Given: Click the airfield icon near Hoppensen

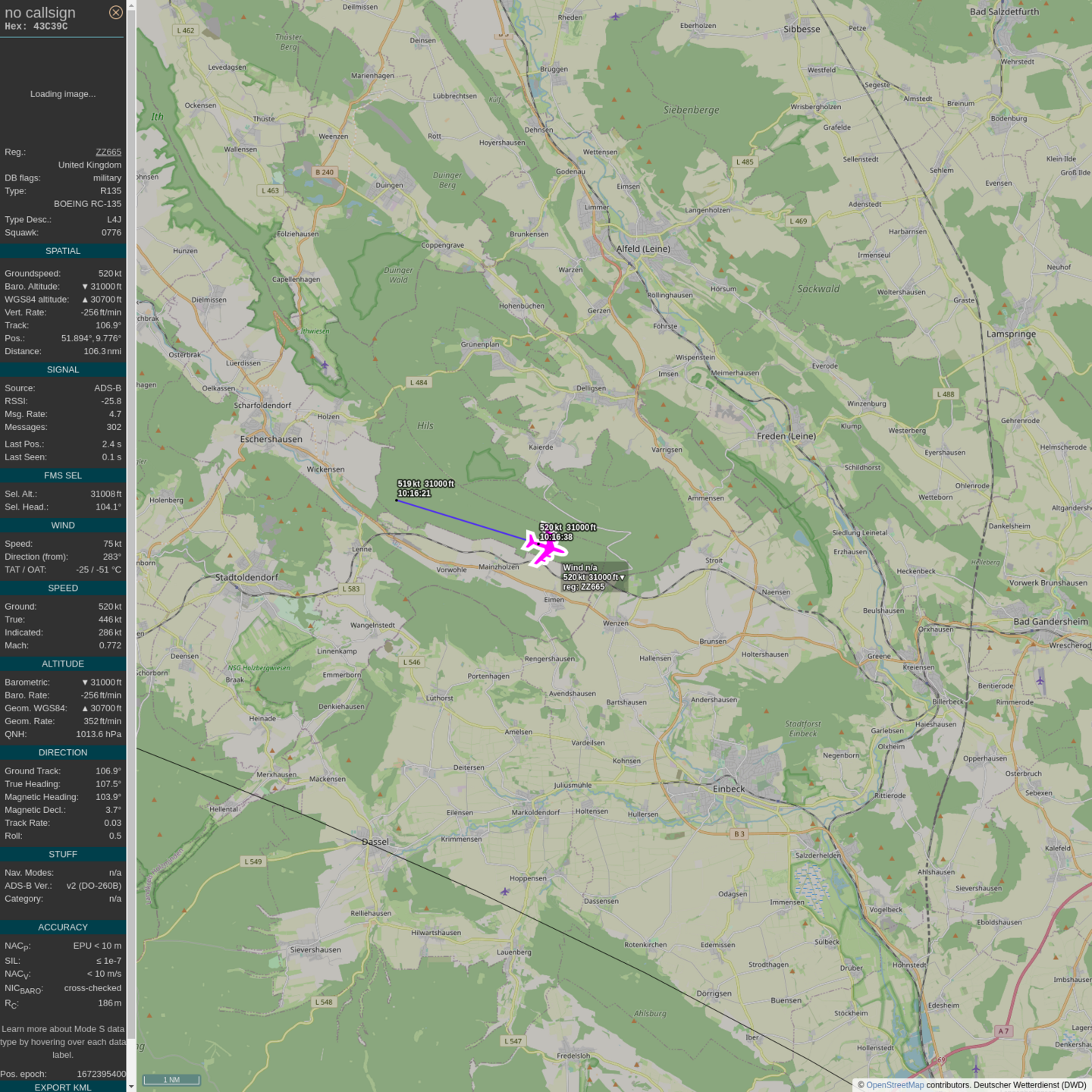Looking at the screenshot, I should point(505,891).
